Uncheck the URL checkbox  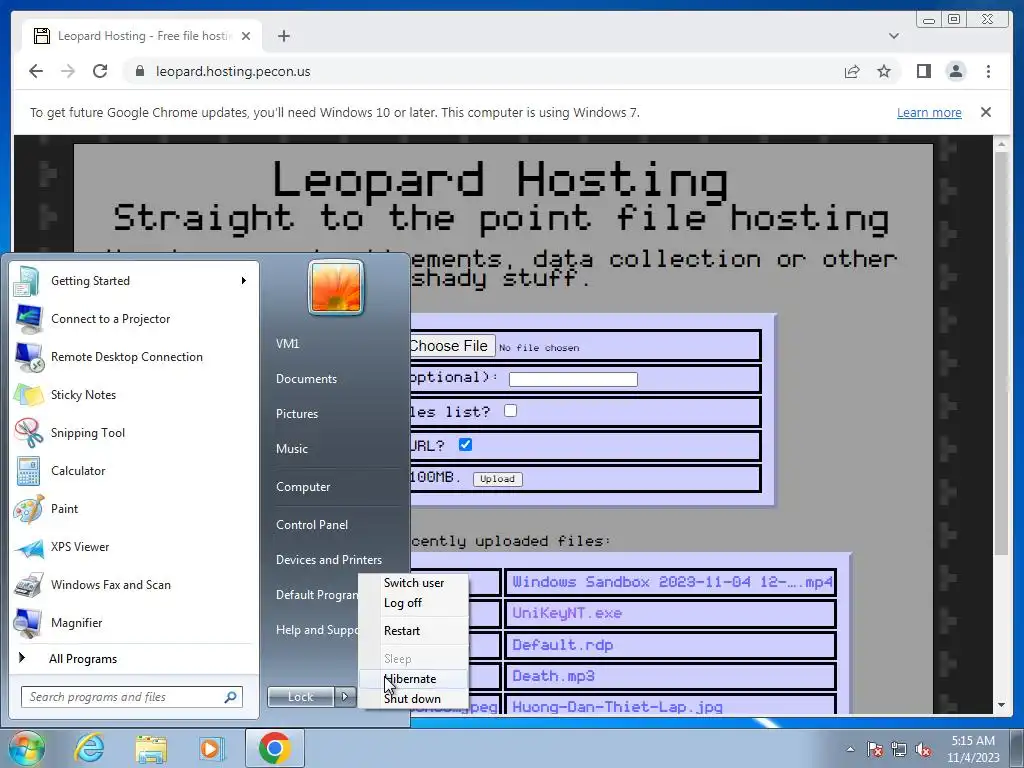465,445
